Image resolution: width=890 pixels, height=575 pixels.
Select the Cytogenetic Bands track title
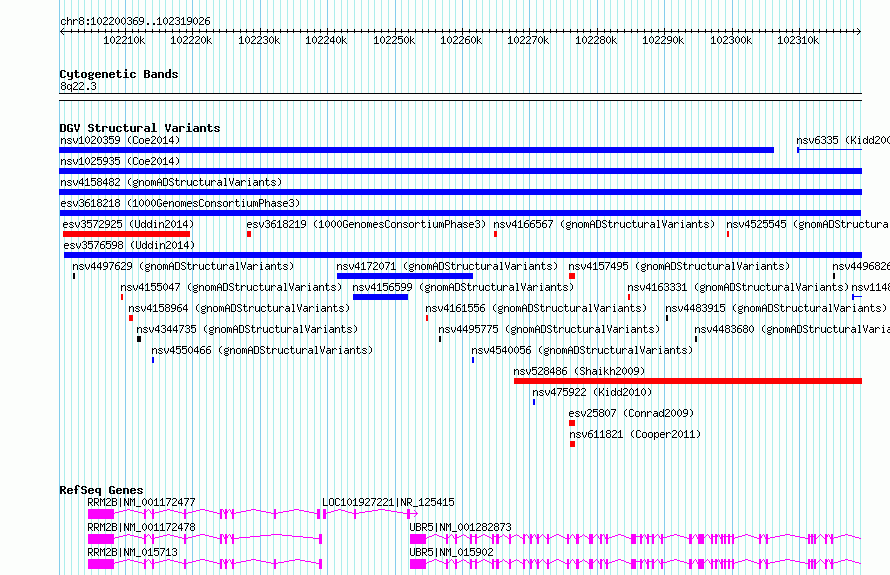coord(119,74)
